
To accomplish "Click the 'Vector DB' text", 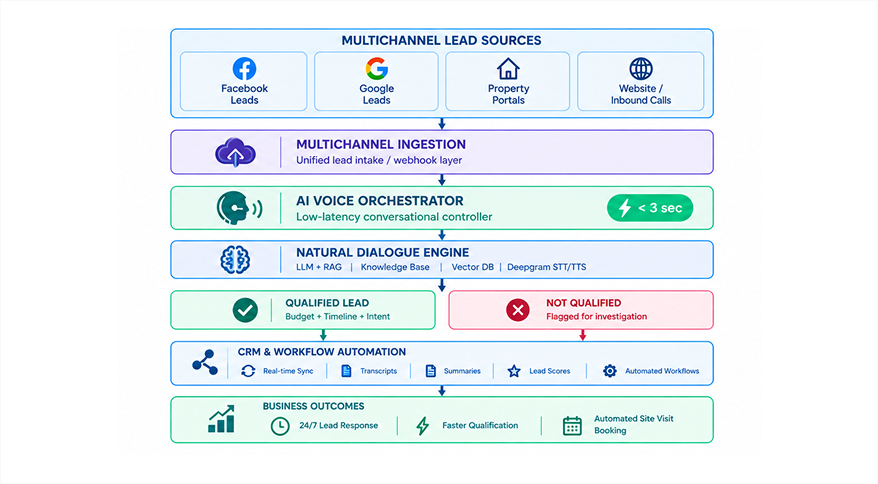I will (473, 267).
